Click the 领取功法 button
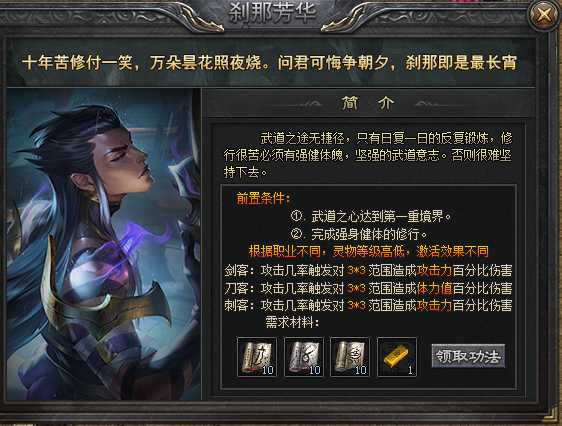This screenshot has height=426, width=562. [468, 356]
